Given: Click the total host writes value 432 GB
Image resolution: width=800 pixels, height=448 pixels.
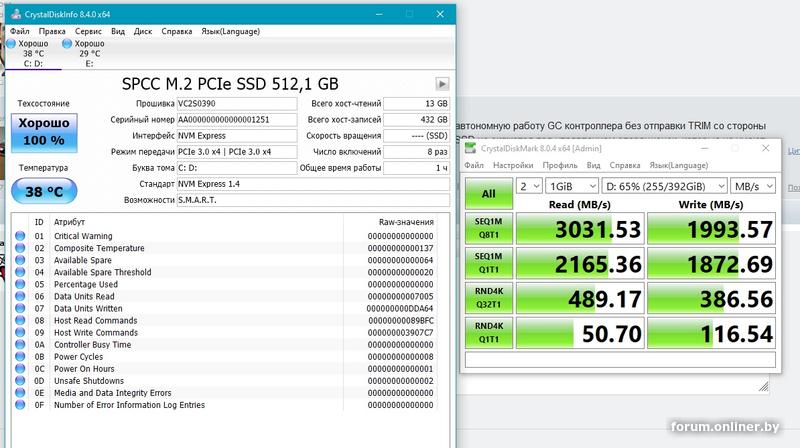Looking at the screenshot, I should 416,119.
